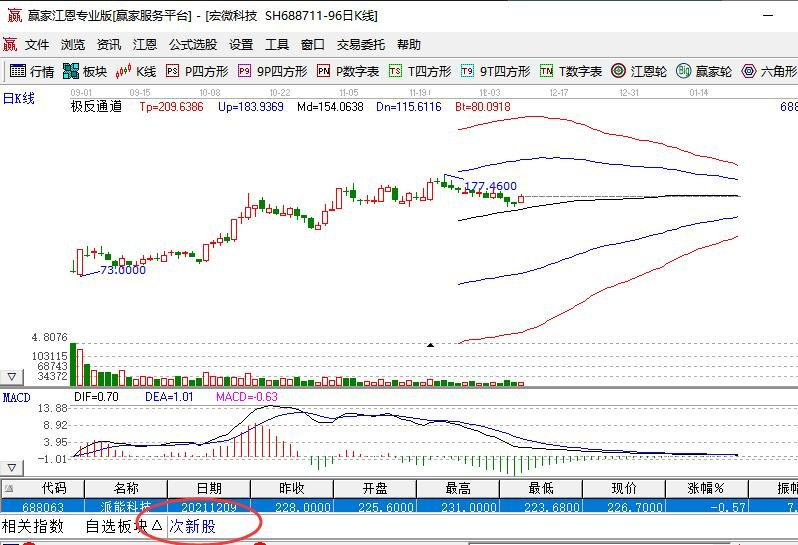Click the 代码 column header
The width and height of the screenshot is (798, 545).
tap(54, 489)
